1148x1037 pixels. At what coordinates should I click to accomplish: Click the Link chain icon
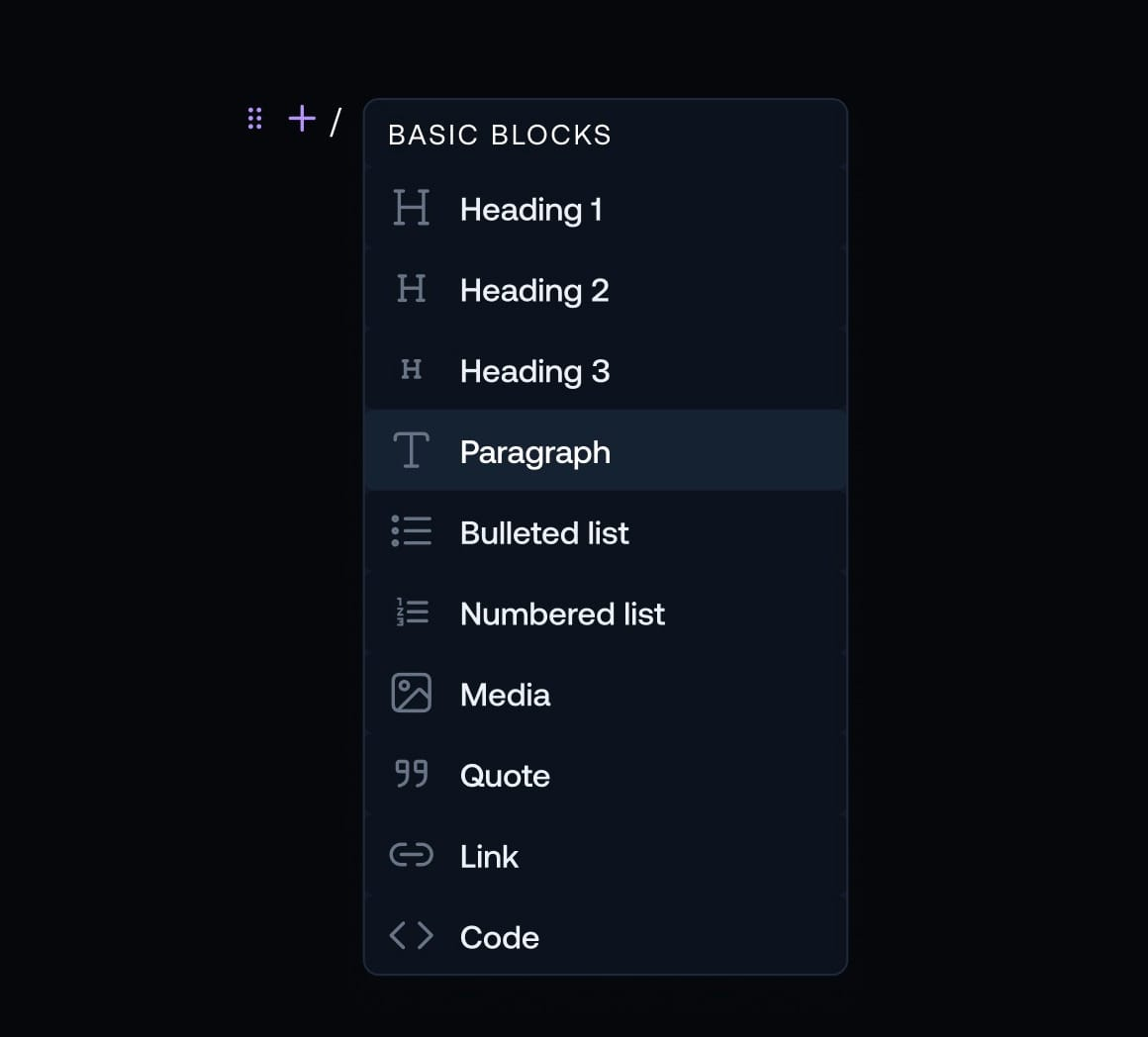411,856
